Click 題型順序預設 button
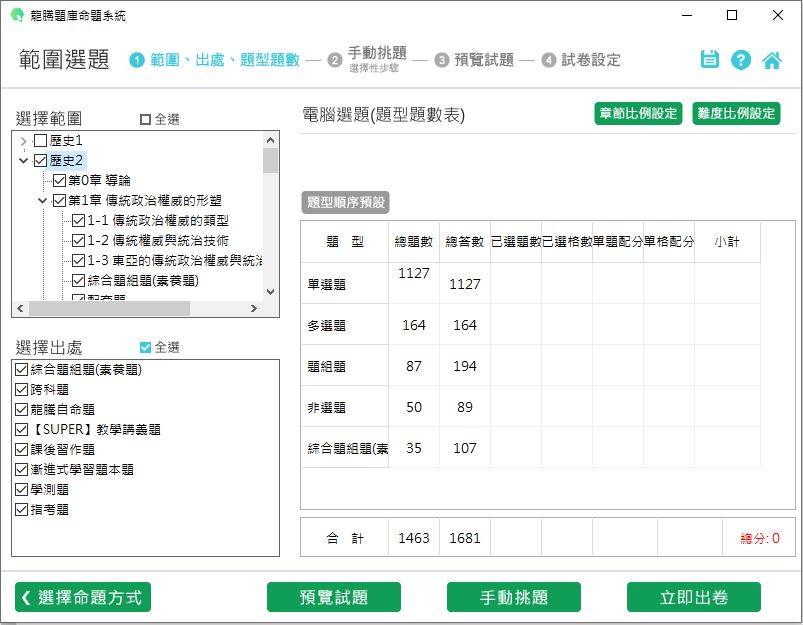The image size is (803, 625). (x=346, y=202)
